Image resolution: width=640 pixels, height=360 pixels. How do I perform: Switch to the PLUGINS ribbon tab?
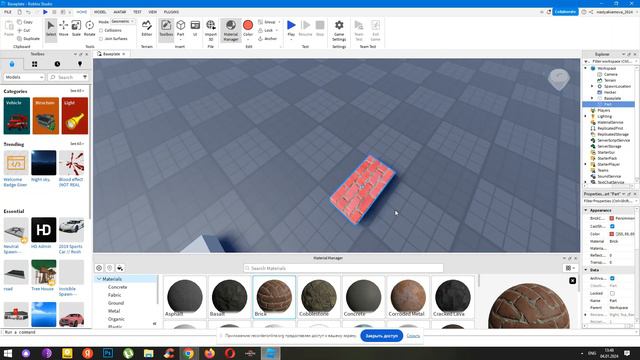click(171, 12)
